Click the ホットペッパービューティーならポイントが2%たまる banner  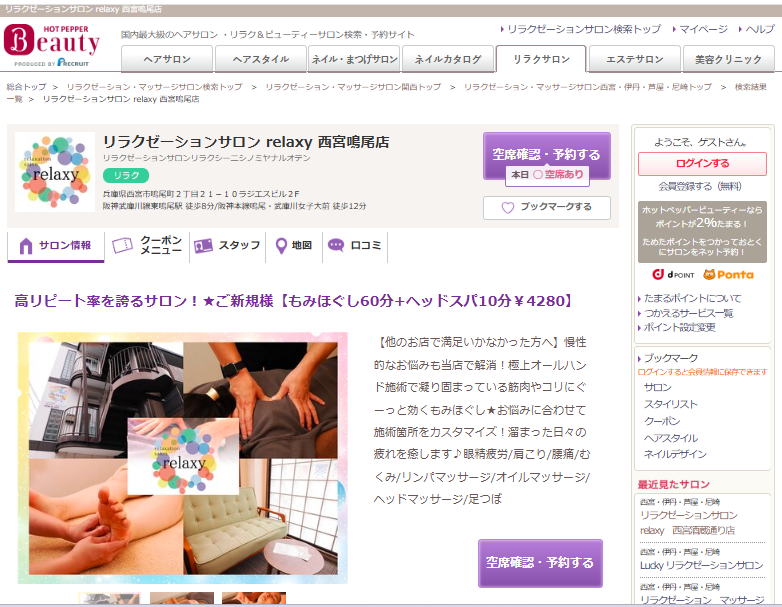click(x=702, y=232)
